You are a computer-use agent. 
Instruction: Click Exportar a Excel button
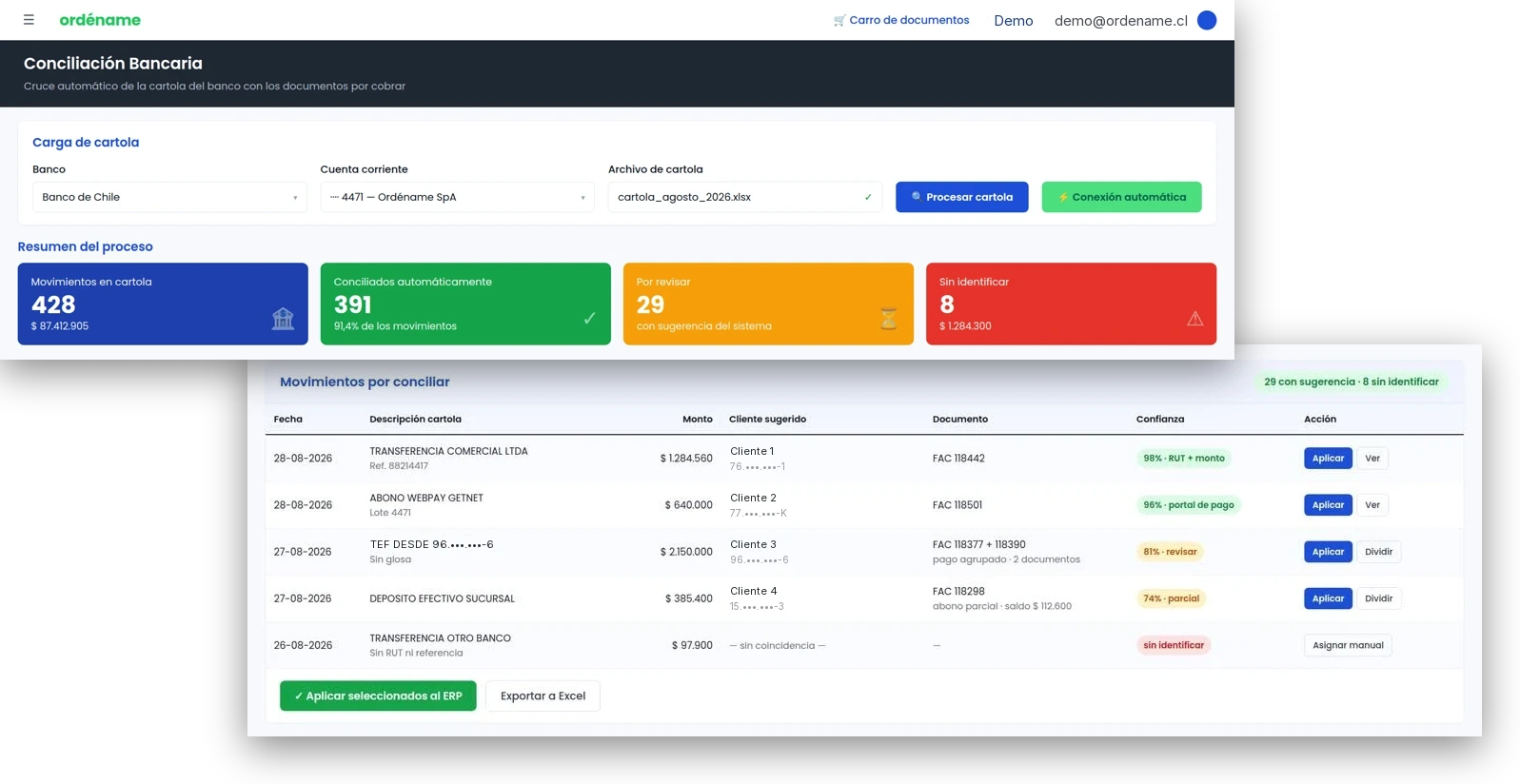[543, 696]
